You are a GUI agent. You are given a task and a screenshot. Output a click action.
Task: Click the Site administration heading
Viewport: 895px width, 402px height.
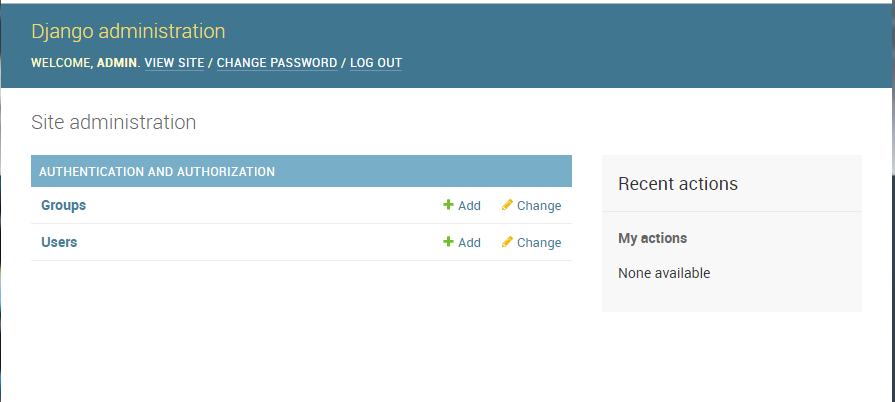click(x=114, y=122)
